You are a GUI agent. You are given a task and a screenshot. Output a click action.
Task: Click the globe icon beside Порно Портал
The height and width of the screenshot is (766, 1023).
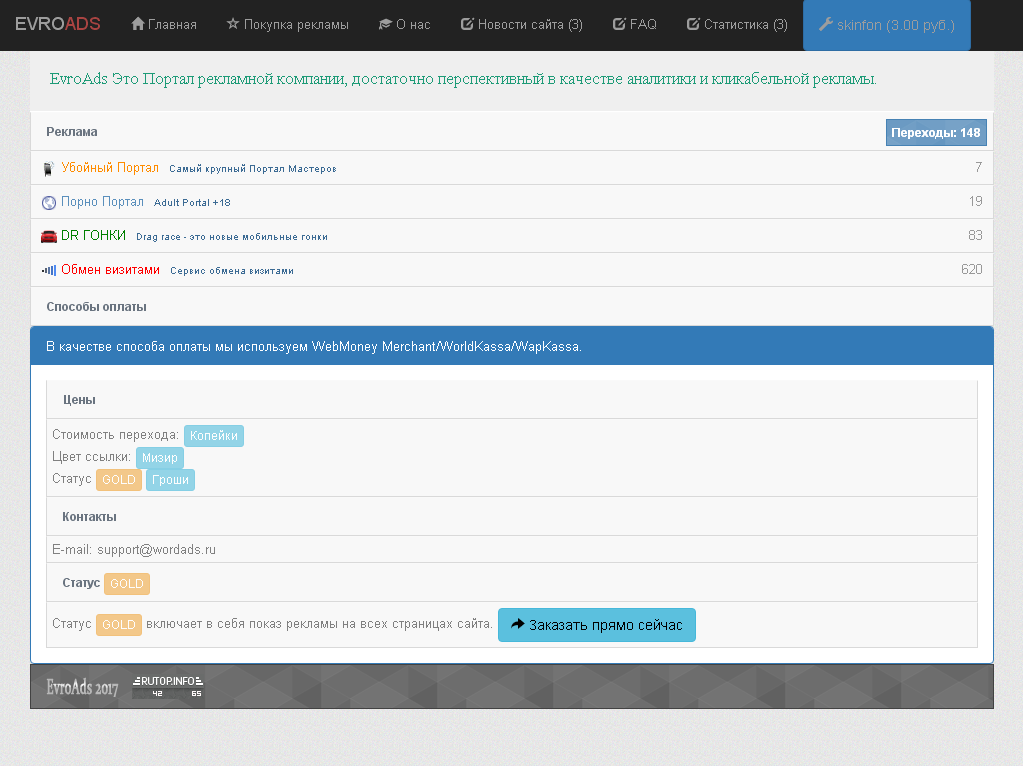click(x=49, y=202)
